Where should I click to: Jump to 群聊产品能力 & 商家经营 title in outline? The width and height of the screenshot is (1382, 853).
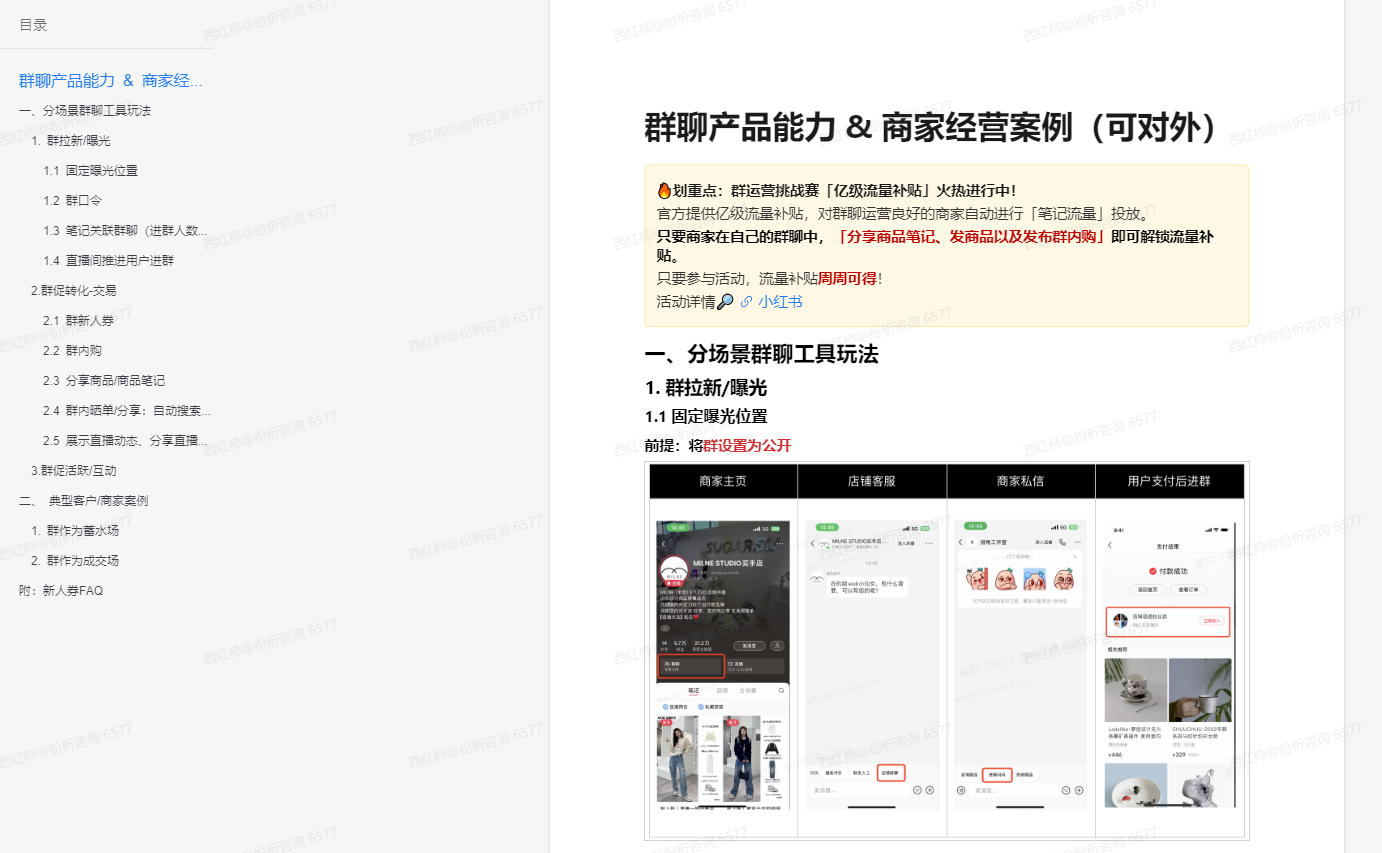point(111,81)
